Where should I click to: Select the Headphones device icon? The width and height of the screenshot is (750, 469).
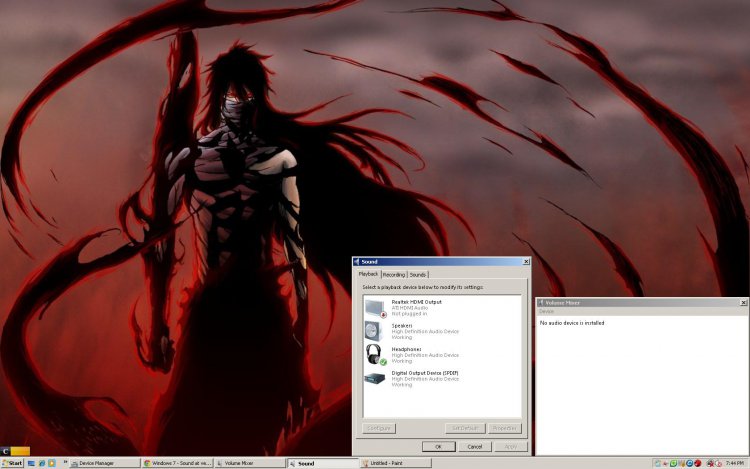(x=375, y=355)
